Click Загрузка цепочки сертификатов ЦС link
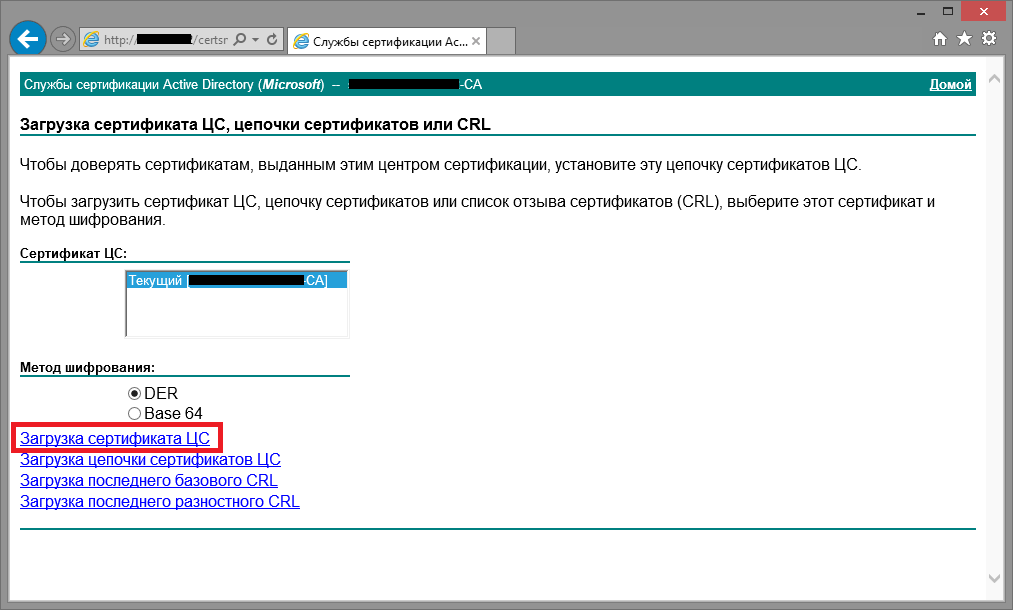Screen dimensions: 1013x610 coord(151,459)
